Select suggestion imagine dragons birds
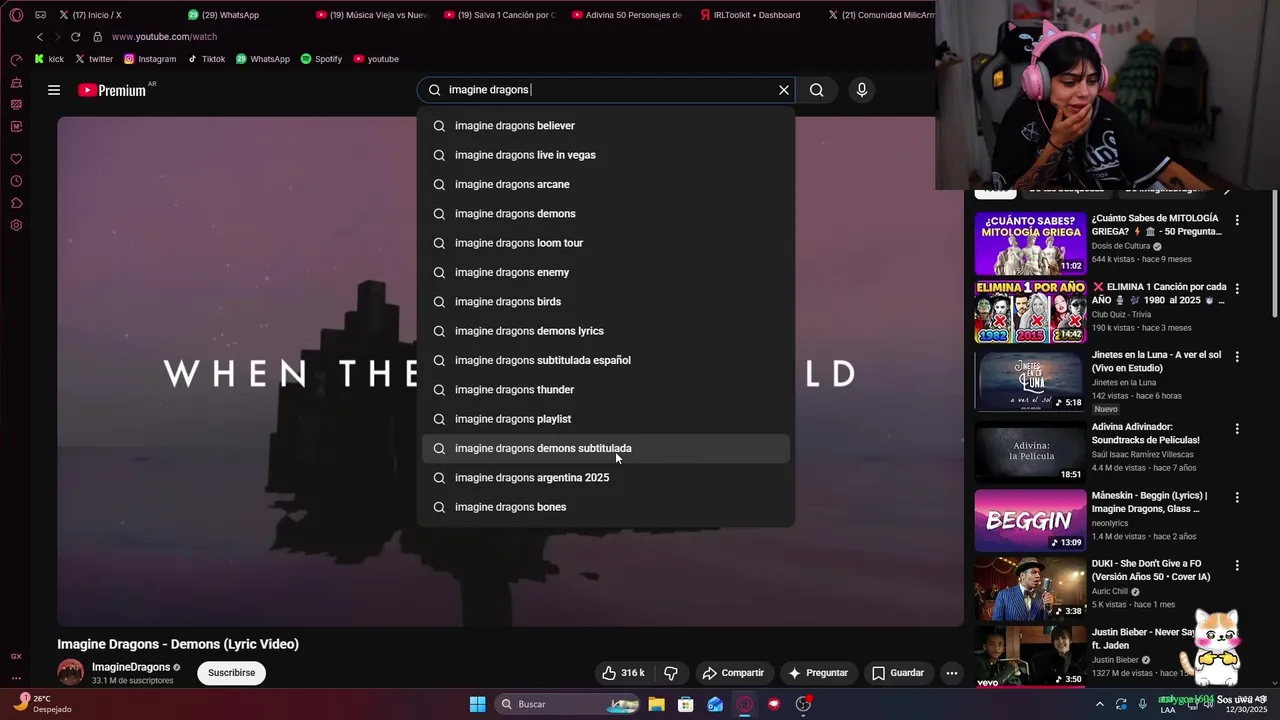1280x720 pixels. click(x=606, y=302)
